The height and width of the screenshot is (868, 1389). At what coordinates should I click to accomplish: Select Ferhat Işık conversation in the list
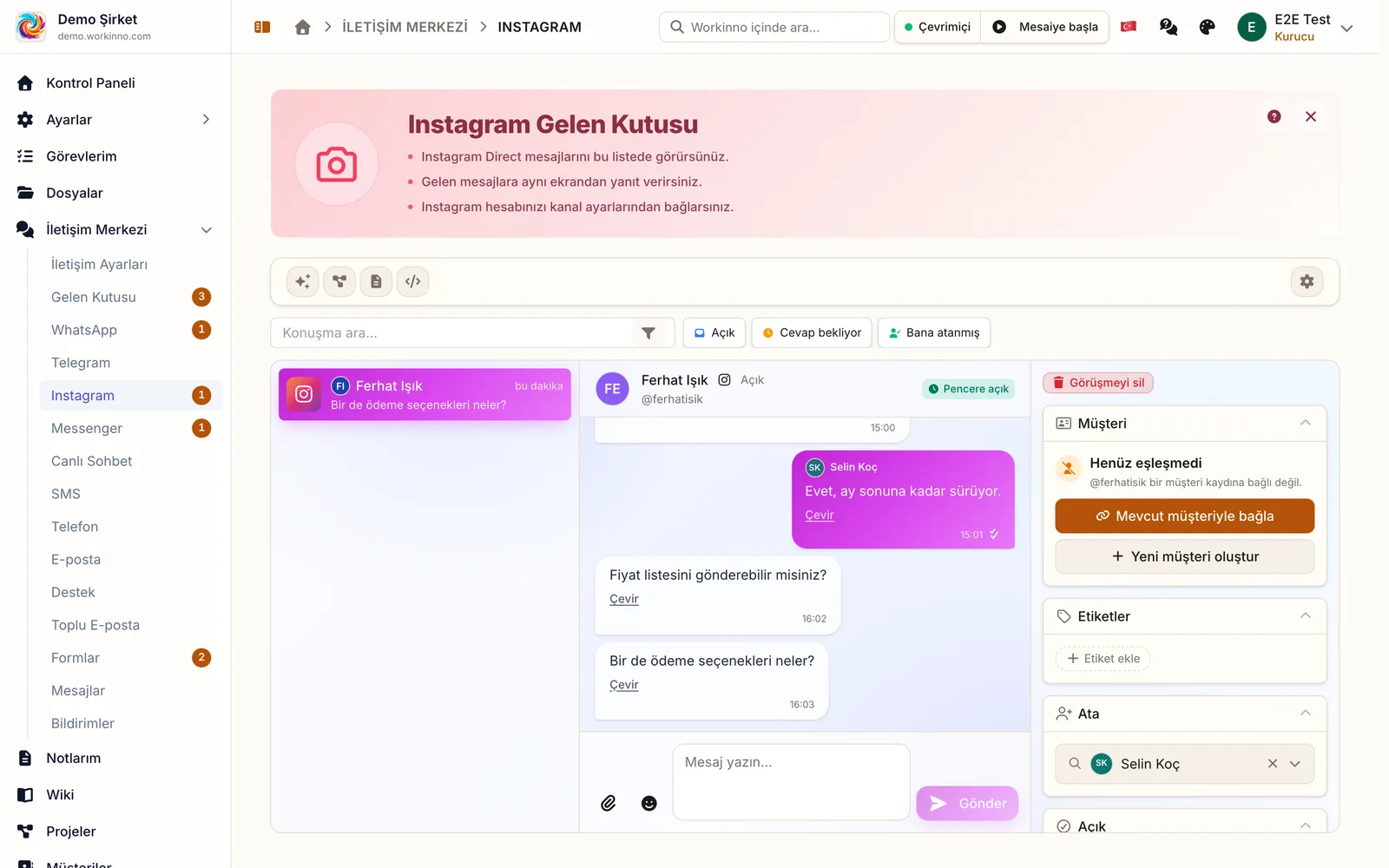[425, 395]
